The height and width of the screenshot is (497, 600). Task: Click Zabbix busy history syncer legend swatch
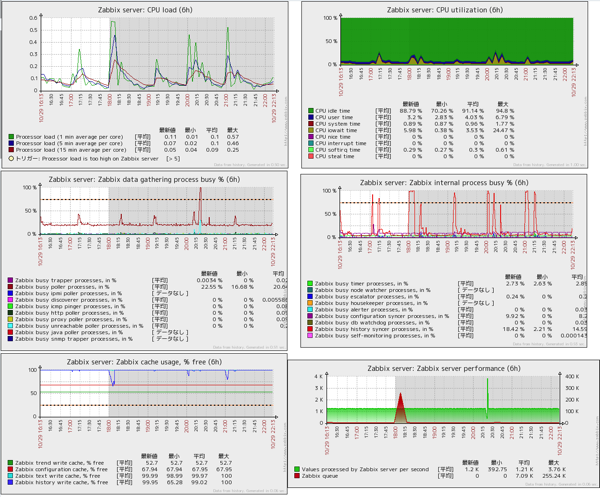pos(310,329)
